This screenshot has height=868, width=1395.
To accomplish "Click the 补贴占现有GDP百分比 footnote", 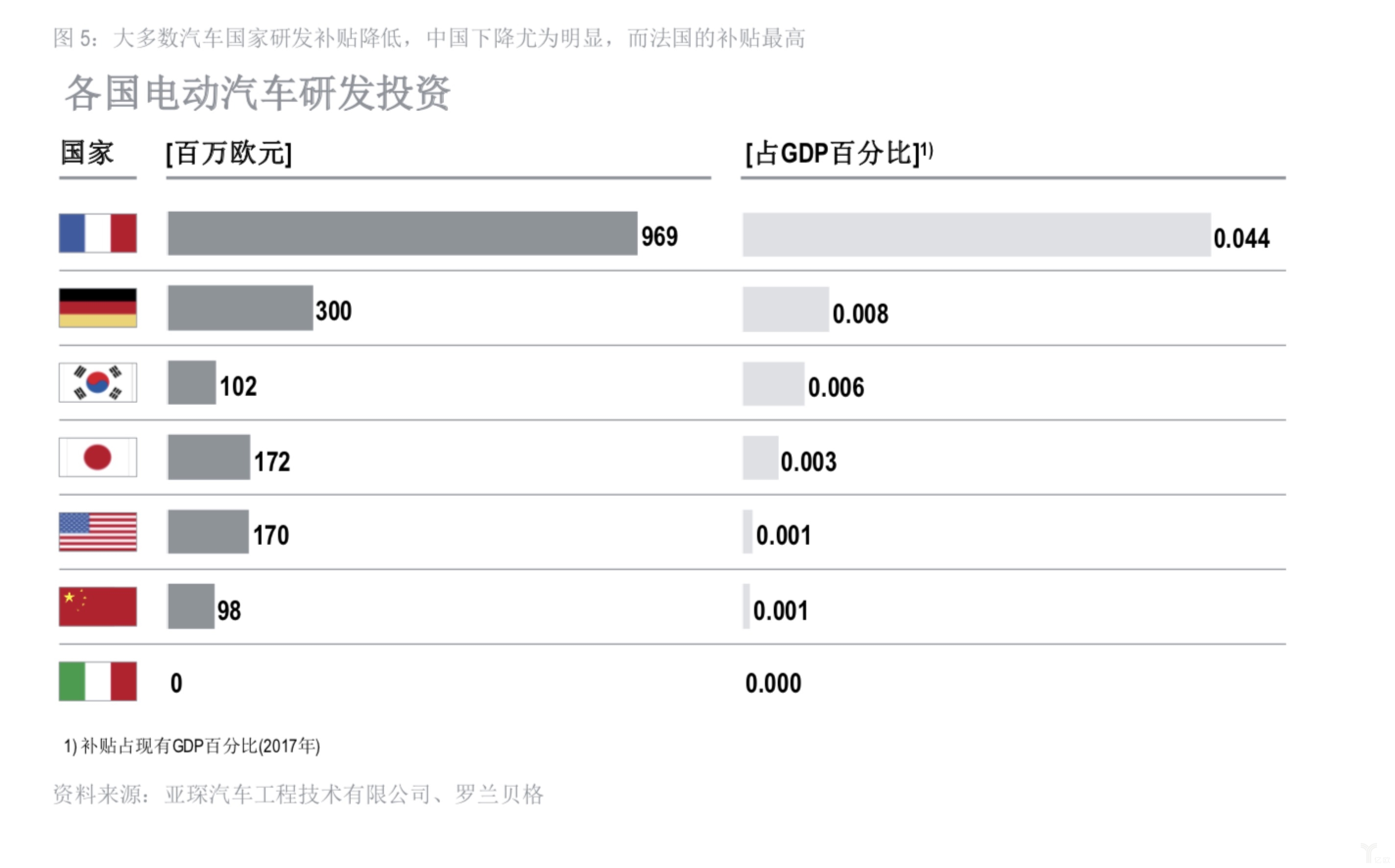I will click(x=192, y=746).
